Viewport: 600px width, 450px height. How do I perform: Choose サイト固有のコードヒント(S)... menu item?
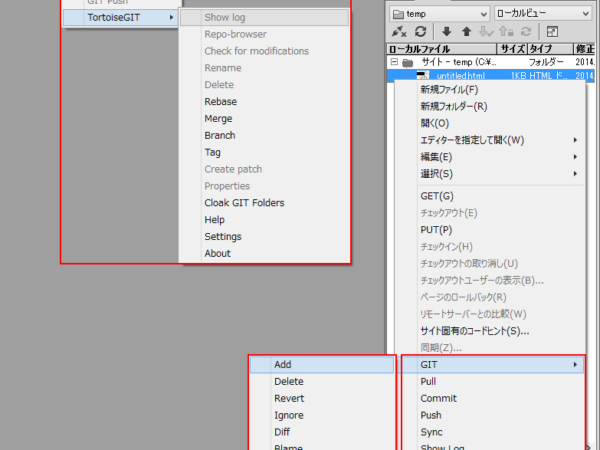[474, 331]
